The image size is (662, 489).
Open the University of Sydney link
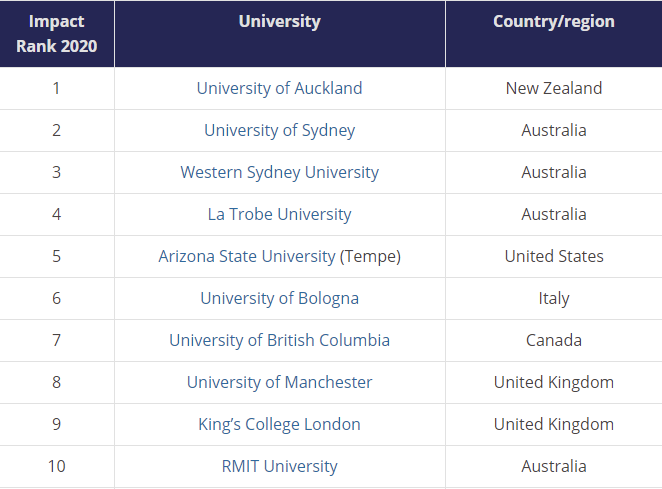click(x=279, y=130)
